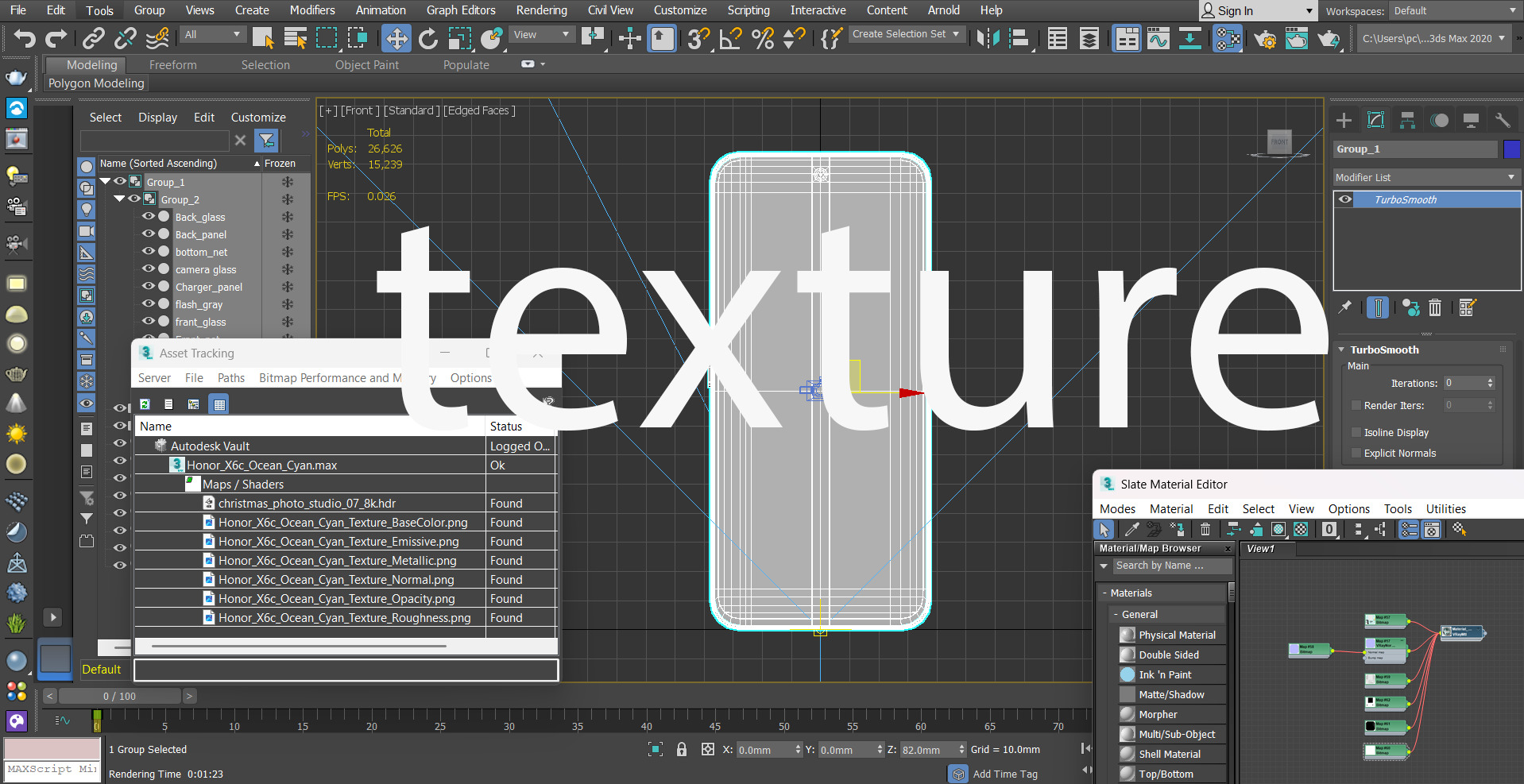Open Render Setup from the toolbar

click(x=1265, y=37)
